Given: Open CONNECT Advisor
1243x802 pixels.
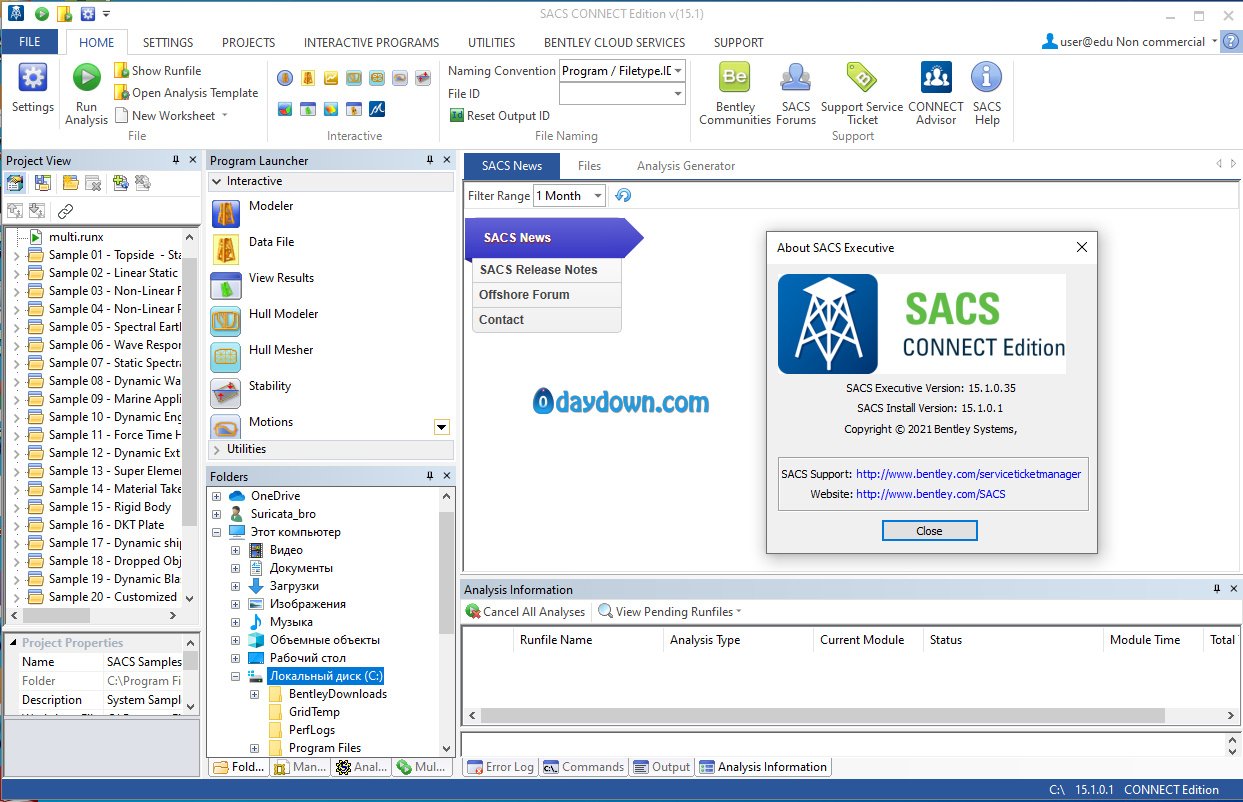Looking at the screenshot, I should coord(936,93).
